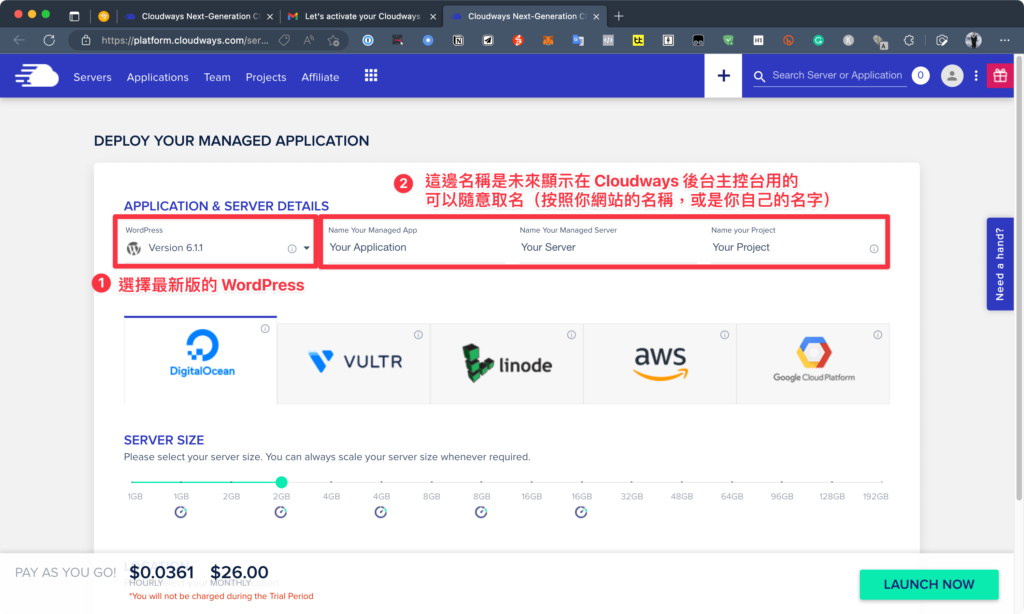Click the browser profile picture
Screen dimensions: 1024x614
(973, 40)
